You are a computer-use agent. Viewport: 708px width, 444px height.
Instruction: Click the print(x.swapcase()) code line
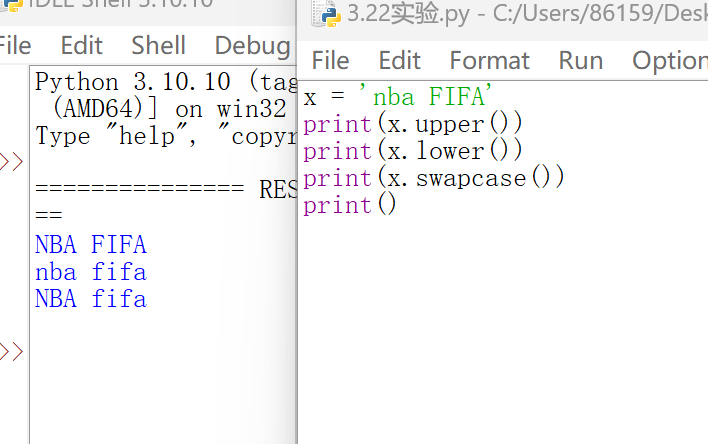(433, 178)
